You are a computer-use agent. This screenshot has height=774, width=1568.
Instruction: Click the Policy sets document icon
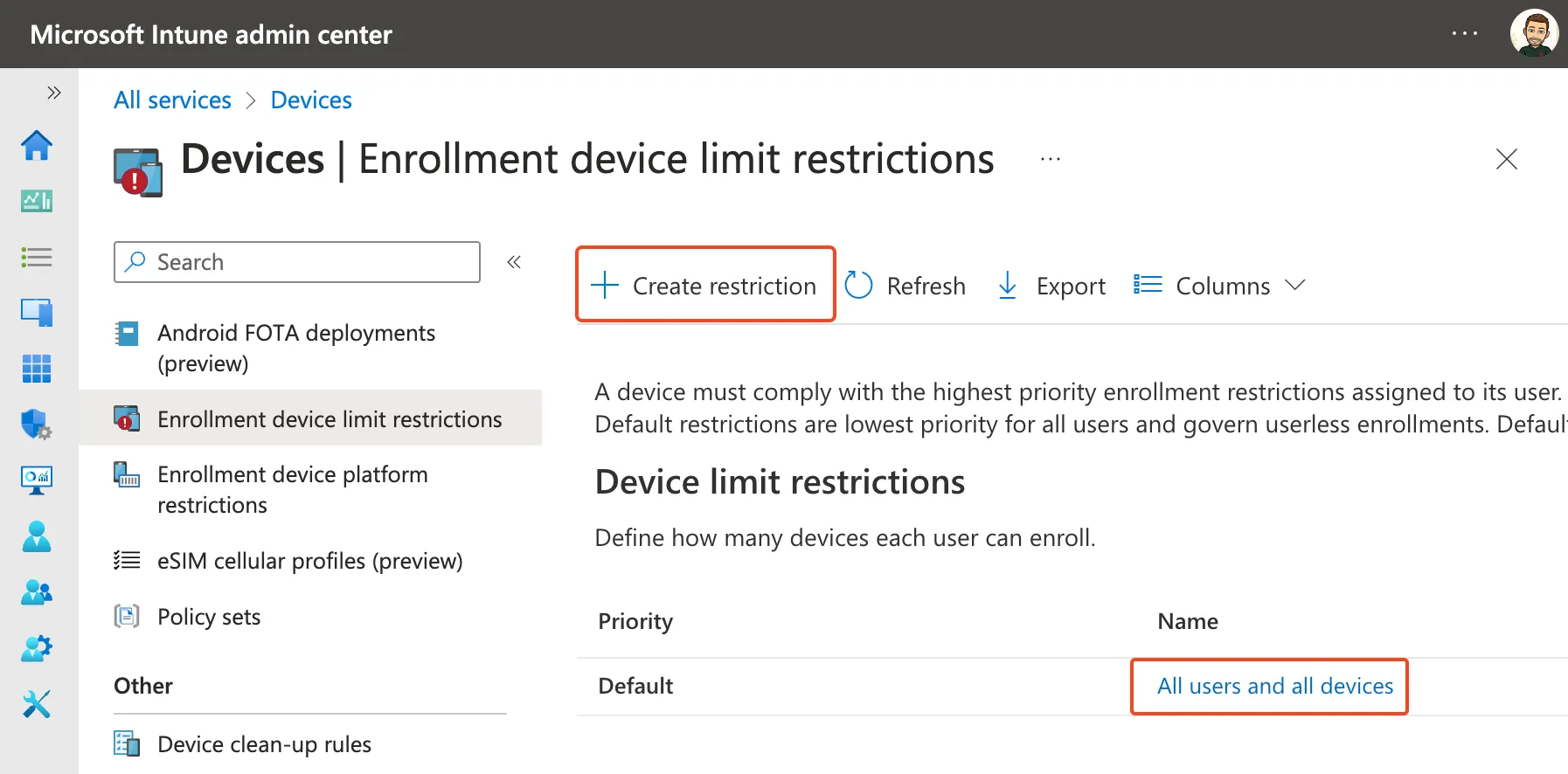pyautogui.click(x=127, y=617)
